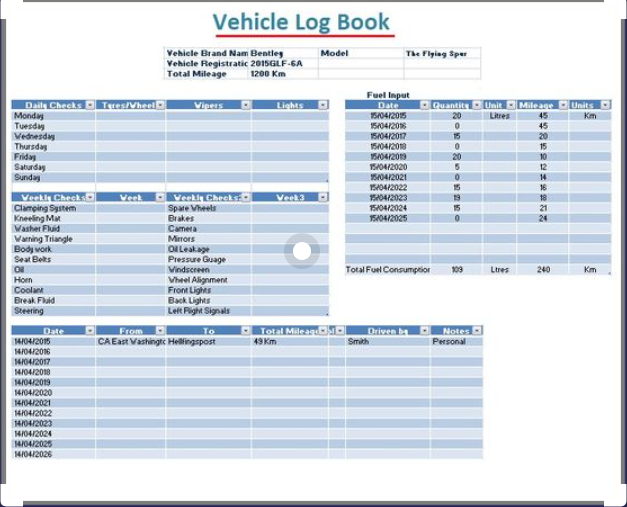Click the 14/04/2026 trip date cell
627x507 pixels.
[53, 454]
